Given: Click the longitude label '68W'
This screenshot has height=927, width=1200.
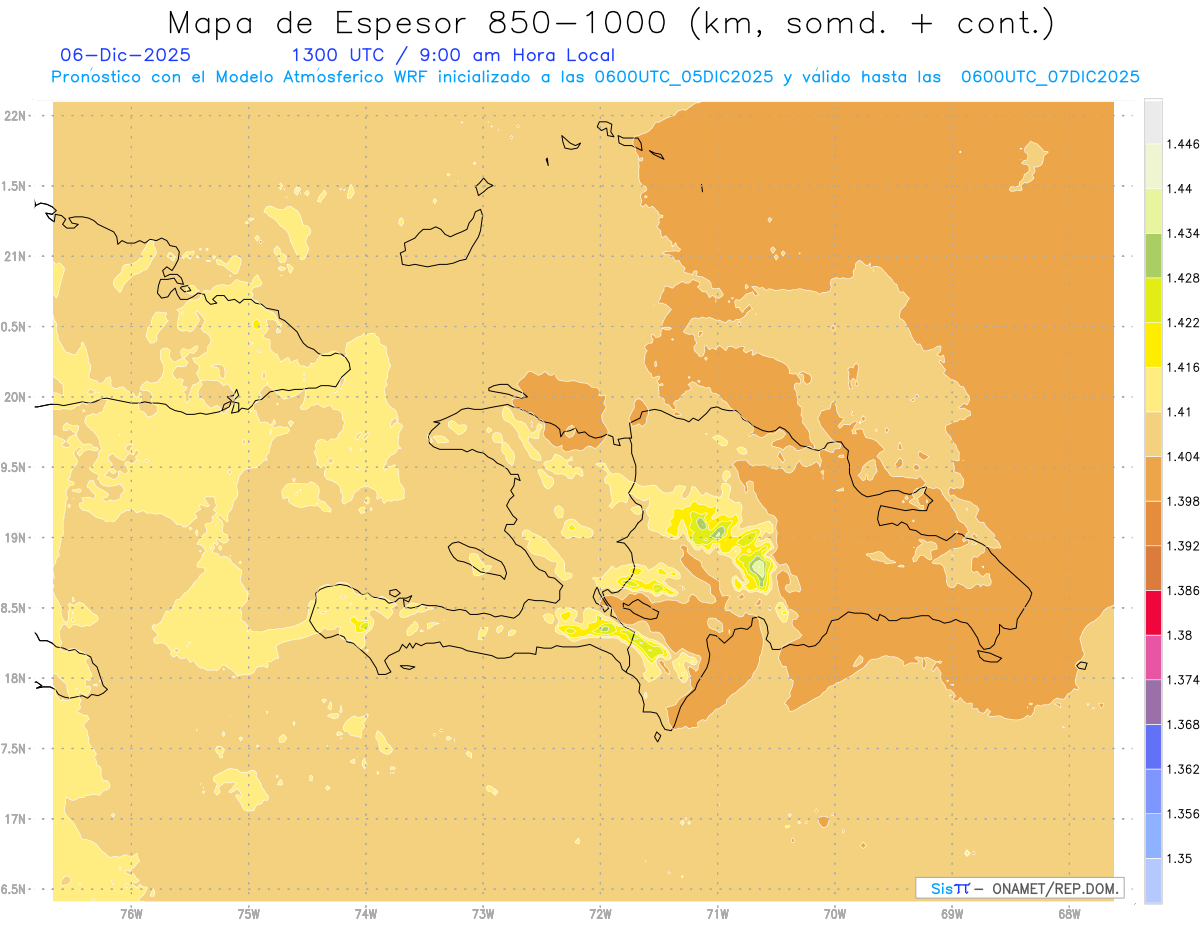Looking at the screenshot, I should click(x=1069, y=913).
